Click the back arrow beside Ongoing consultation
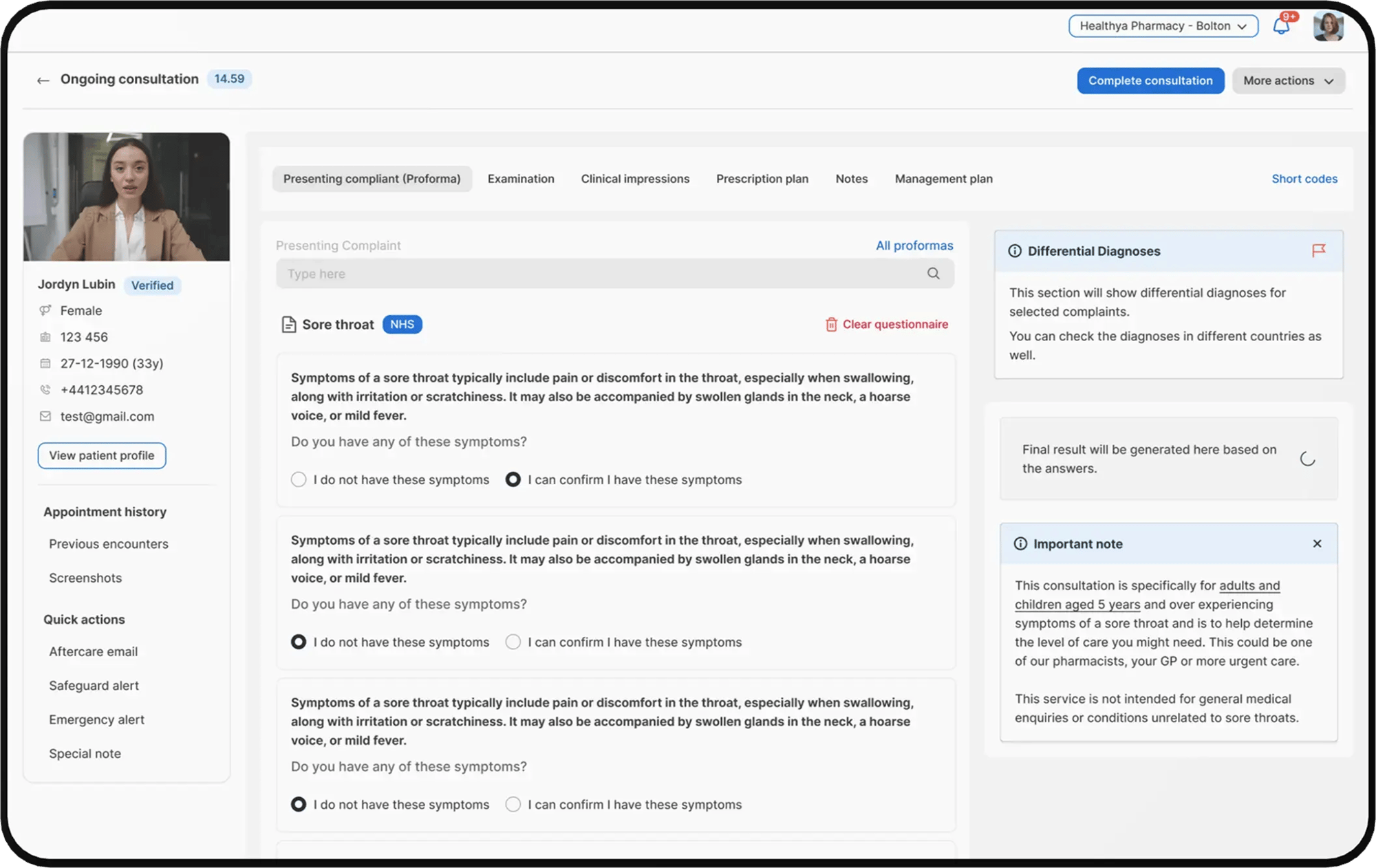 tap(43, 80)
